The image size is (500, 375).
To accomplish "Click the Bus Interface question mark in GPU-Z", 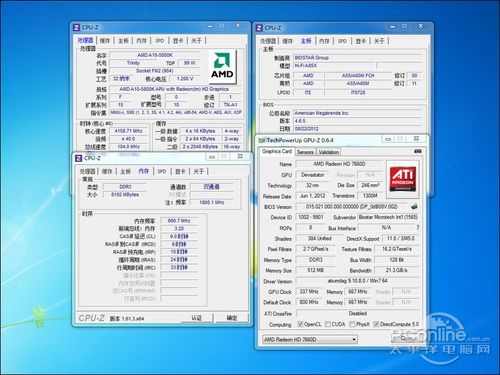I will coord(418,228).
